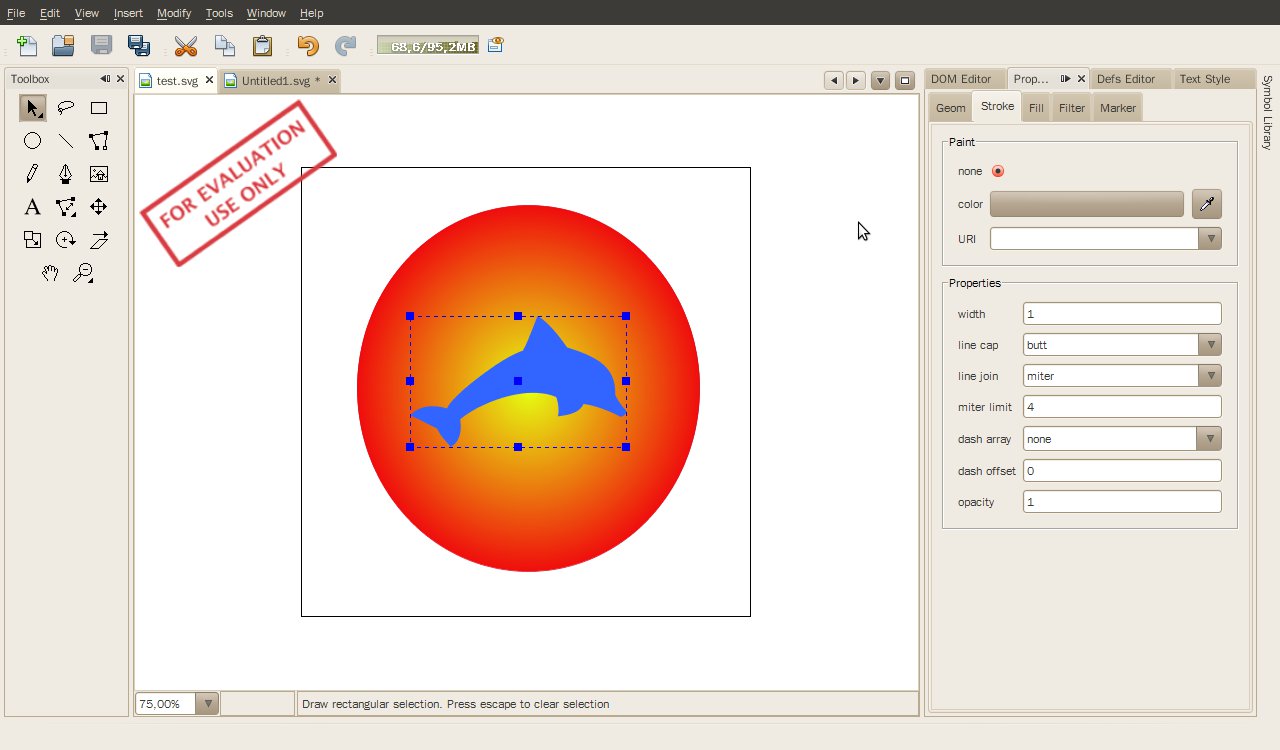The height and width of the screenshot is (750, 1280).
Task: Open the Modify menu
Action: click(x=174, y=13)
